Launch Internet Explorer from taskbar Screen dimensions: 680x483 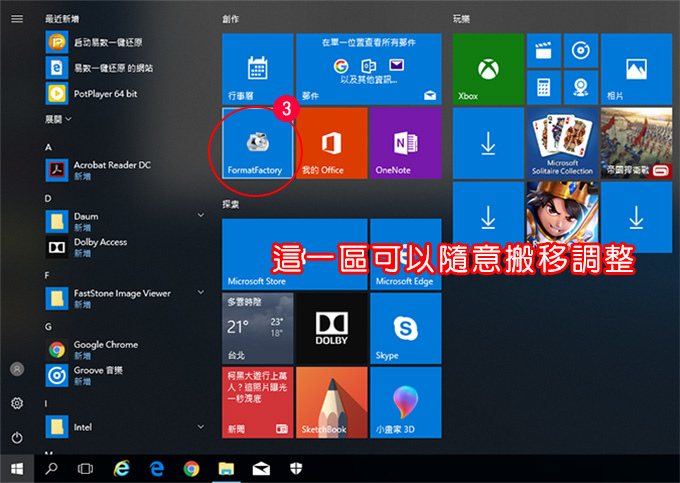point(122,469)
